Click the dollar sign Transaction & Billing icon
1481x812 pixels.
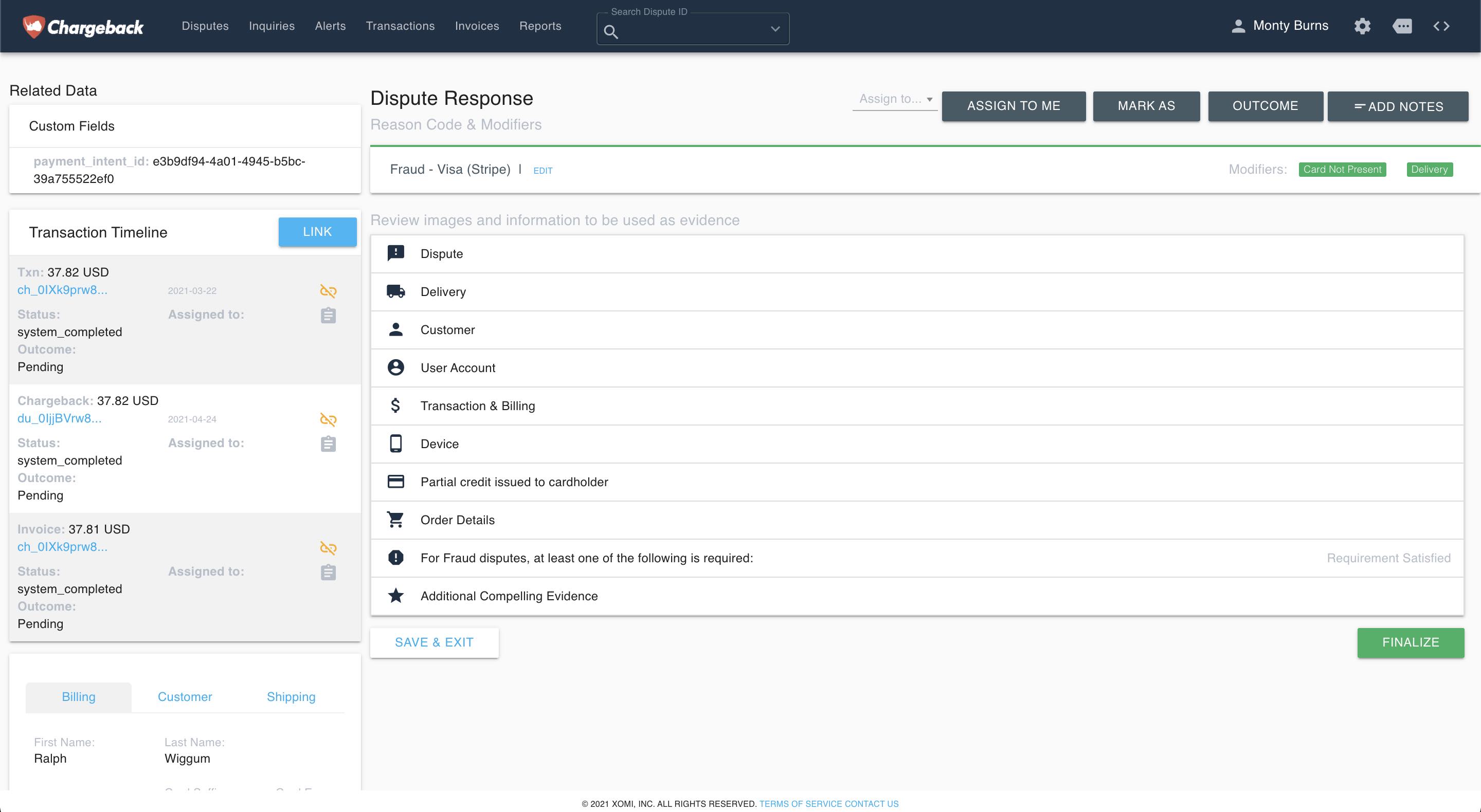(x=395, y=405)
